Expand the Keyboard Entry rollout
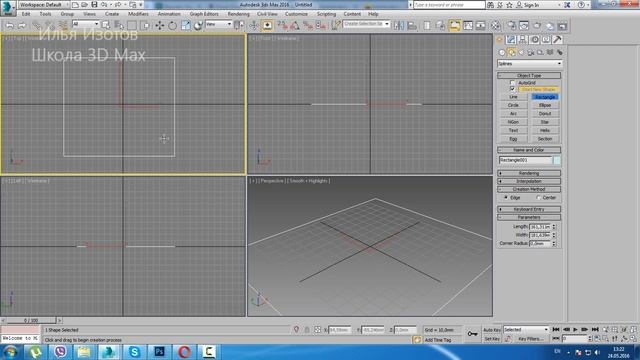This screenshot has width=640, height=360. [x=529, y=209]
